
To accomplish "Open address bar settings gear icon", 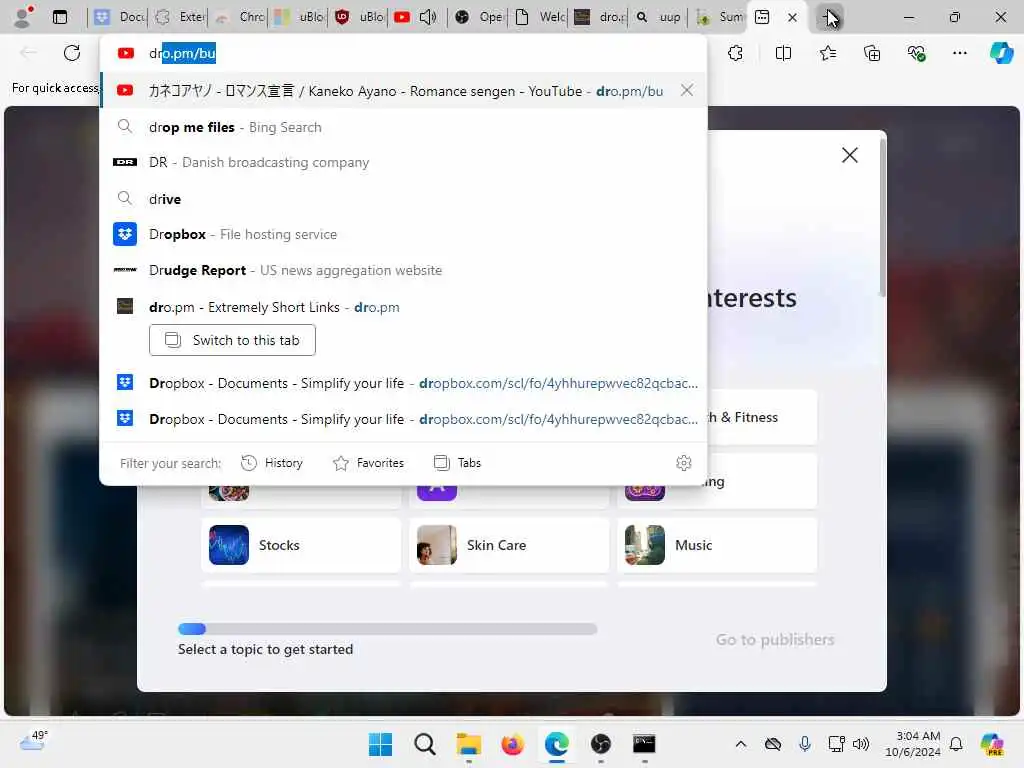I will pos(683,463).
